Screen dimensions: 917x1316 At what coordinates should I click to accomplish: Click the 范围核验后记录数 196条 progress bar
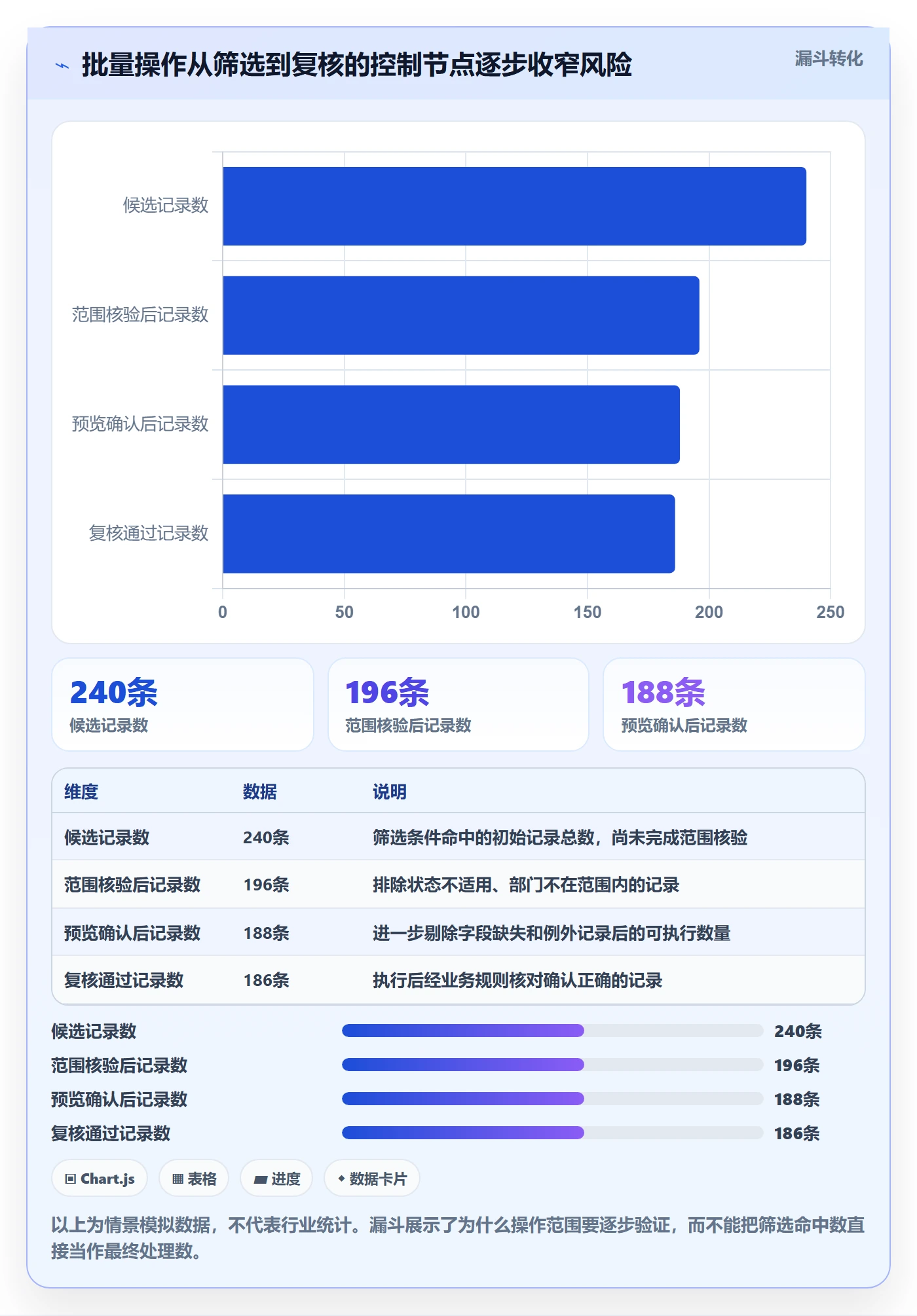click(x=552, y=1065)
